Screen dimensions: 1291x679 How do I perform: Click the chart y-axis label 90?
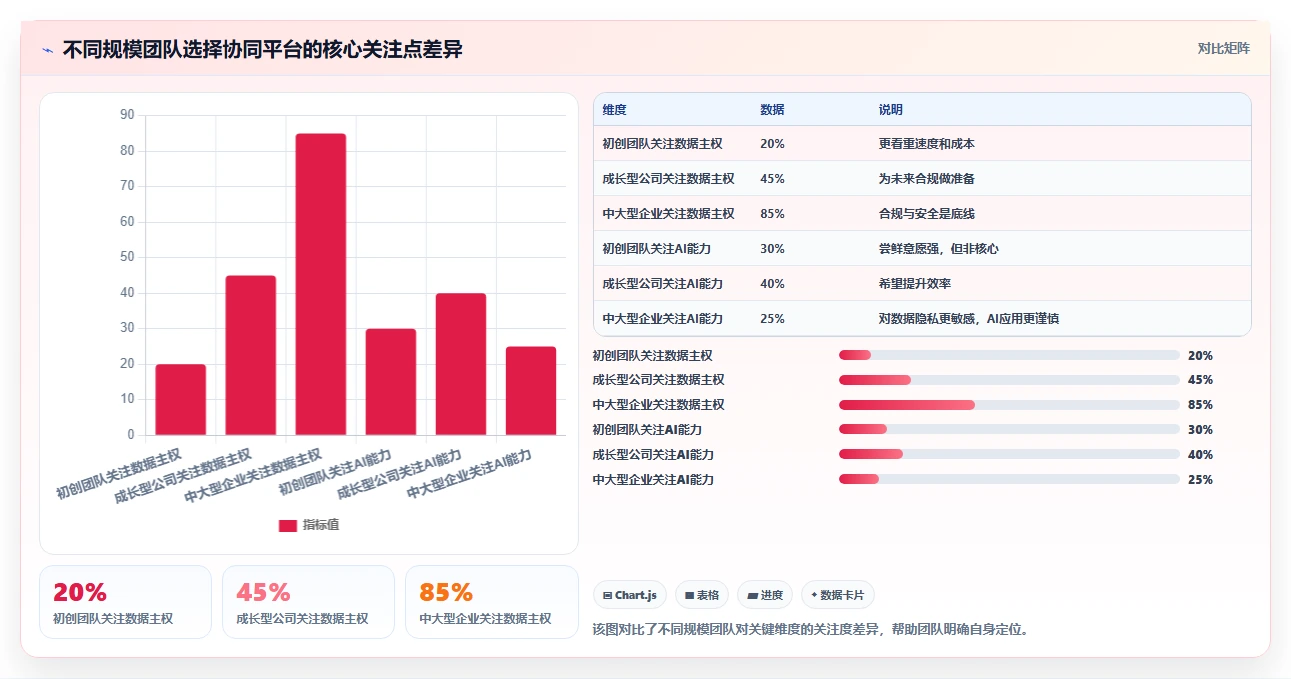pyautogui.click(x=127, y=115)
